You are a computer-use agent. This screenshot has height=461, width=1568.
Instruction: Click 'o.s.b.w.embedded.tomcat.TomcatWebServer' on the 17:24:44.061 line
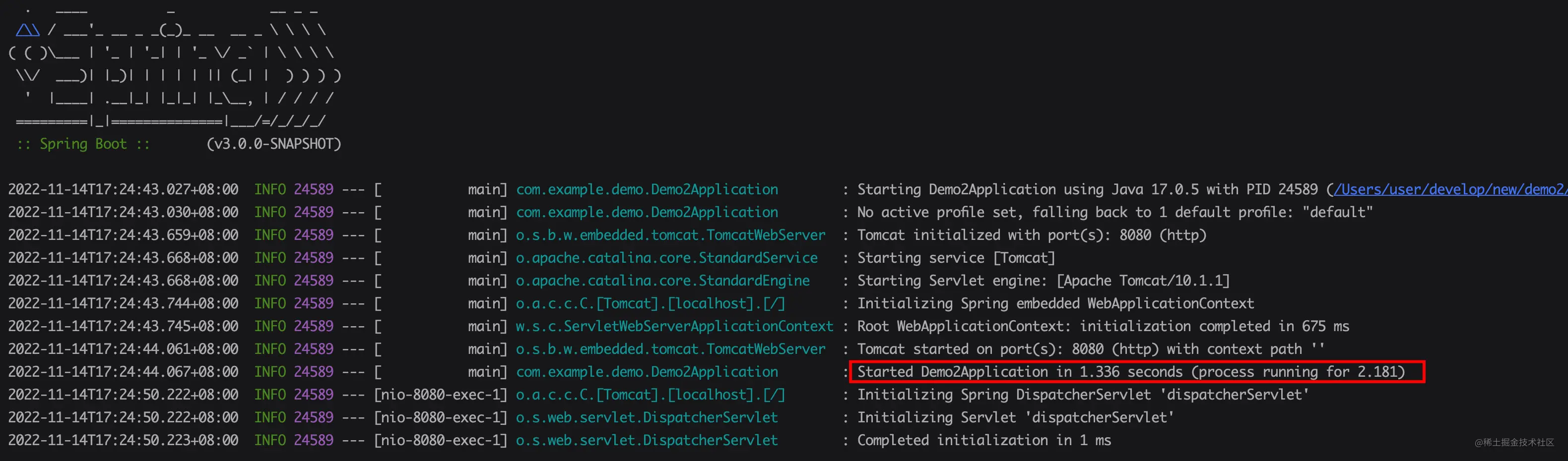pos(671,349)
